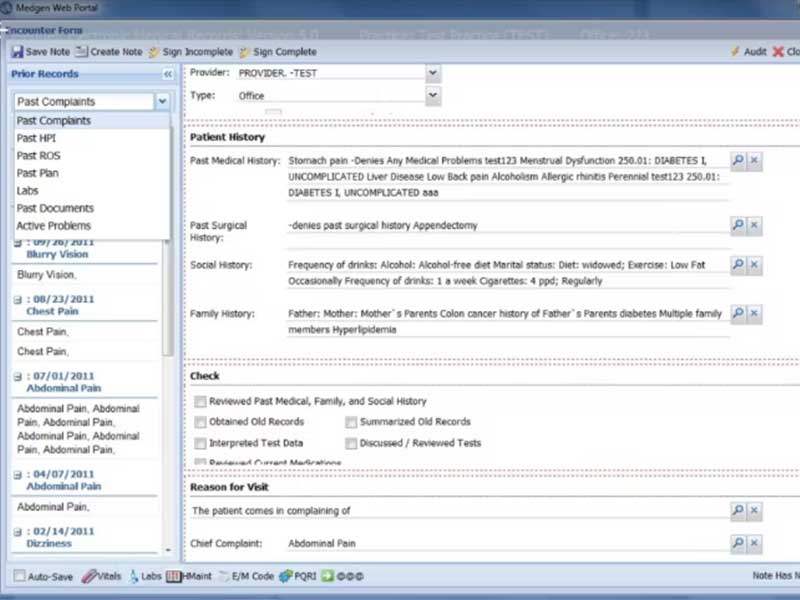Select Past HPI from the dropdown list
Viewport: 800px width, 600px height.
[36, 138]
